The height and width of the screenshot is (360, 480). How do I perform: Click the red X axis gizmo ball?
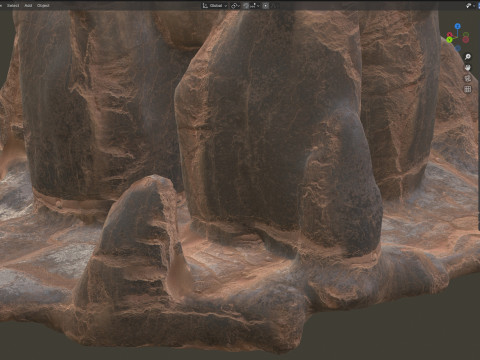pyautogui.click(x=450, y=35)
